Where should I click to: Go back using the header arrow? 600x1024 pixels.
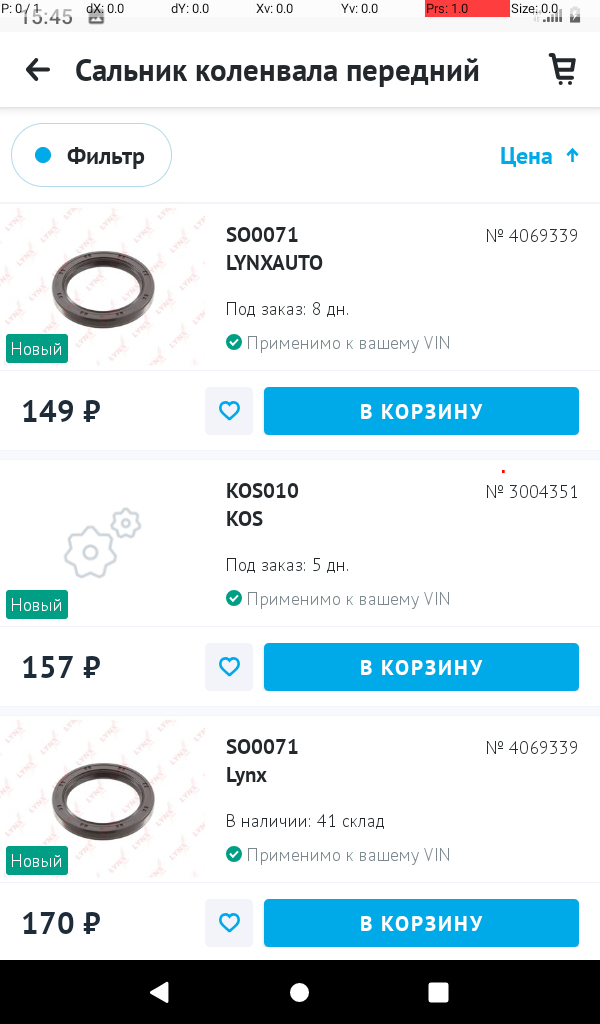click(x=38, y=70)
